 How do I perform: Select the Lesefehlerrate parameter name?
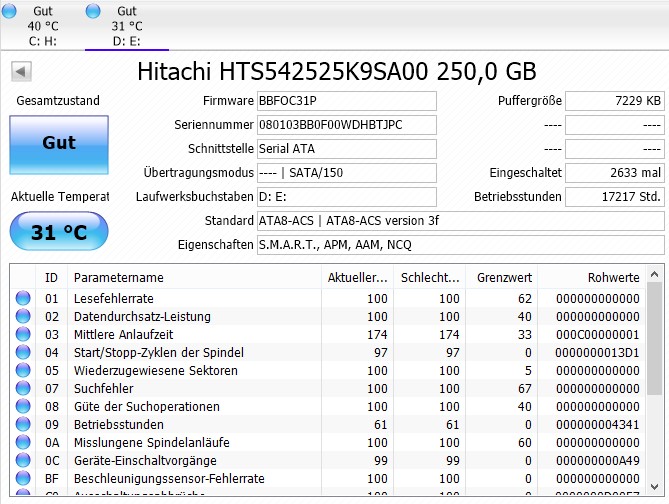pos(113,298)
